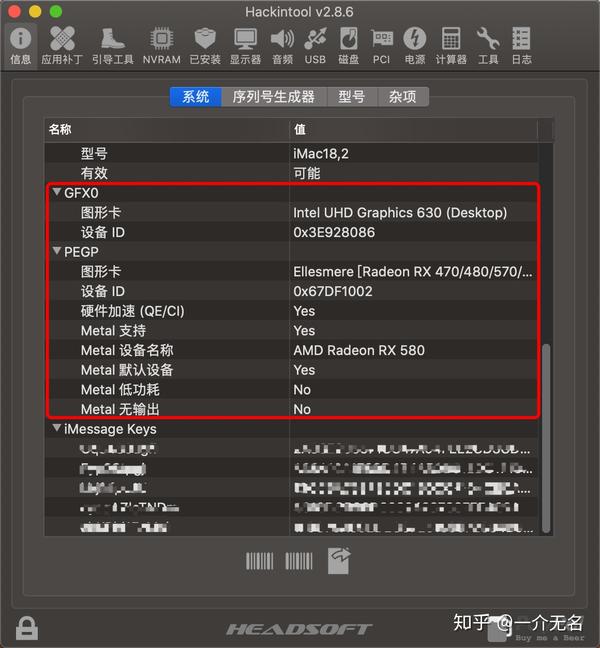Select the AMD Radeon RX 580 value
This screenshot has width=600, height=648.
(x=359, y=350)
